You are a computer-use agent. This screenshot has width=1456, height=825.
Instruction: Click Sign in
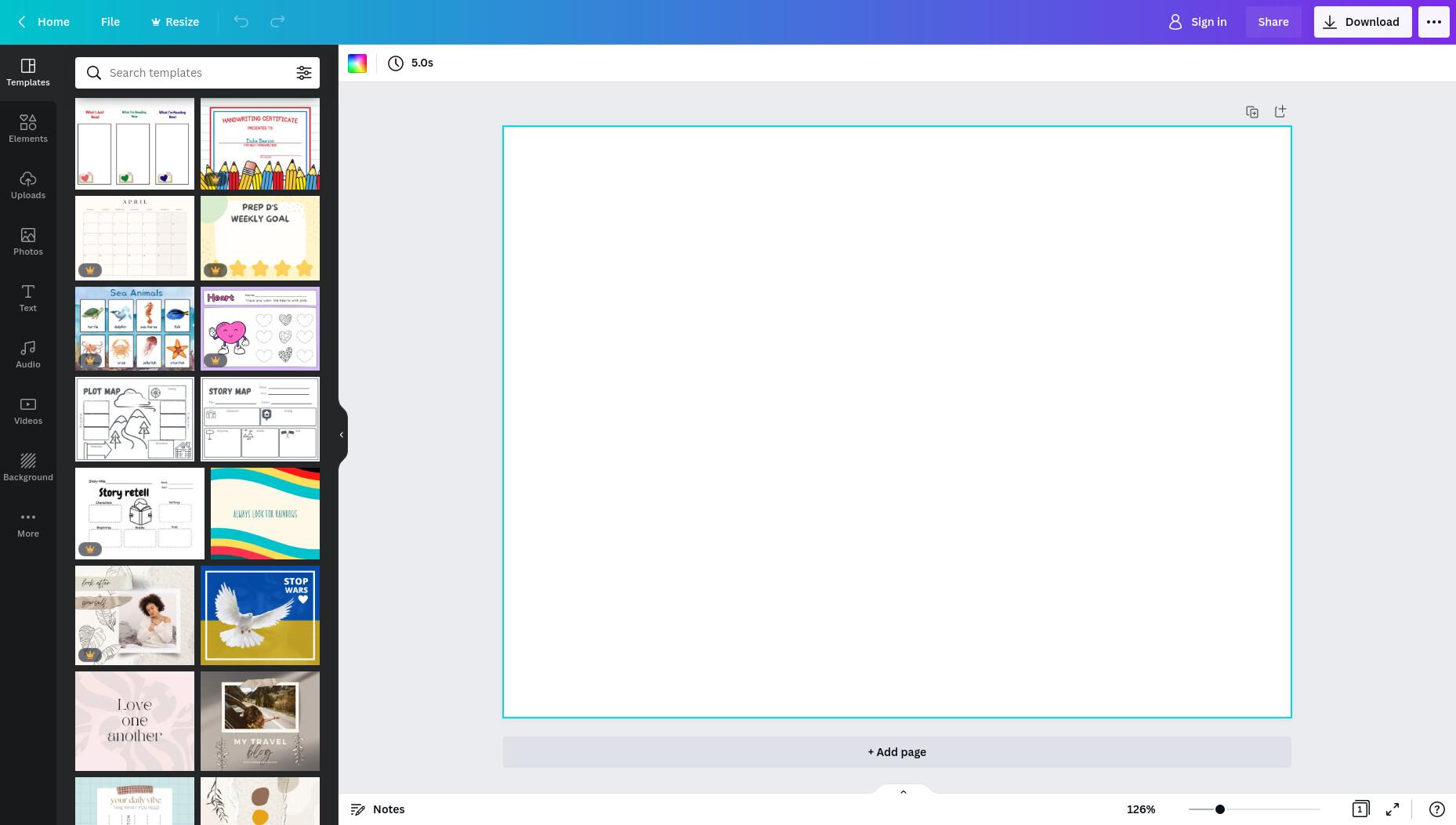1197,22
